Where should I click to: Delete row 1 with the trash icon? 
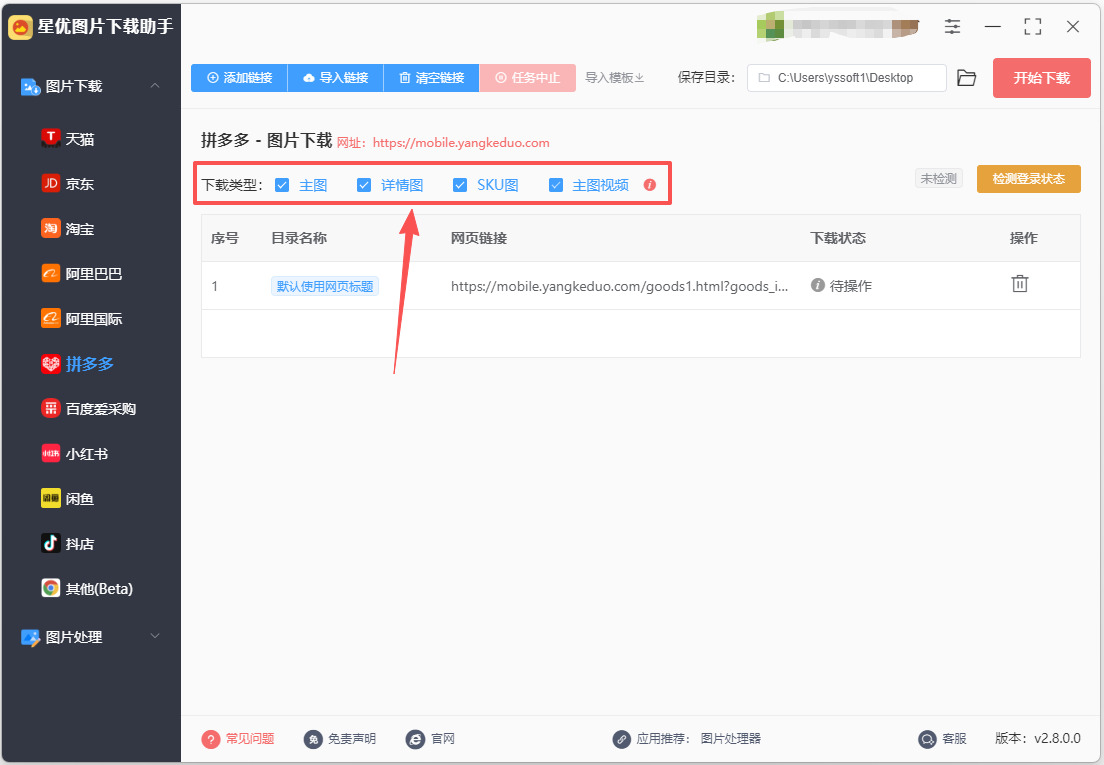(1020, 284)
